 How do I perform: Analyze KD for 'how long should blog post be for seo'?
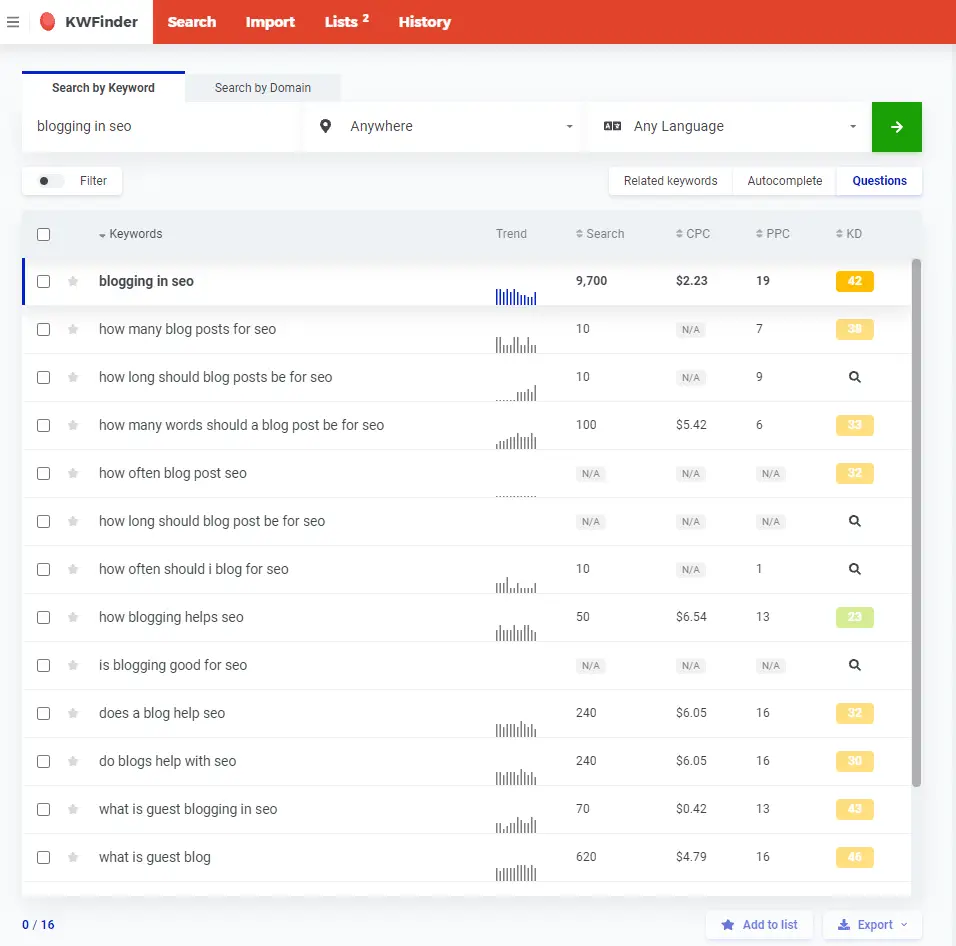[855, 521]
